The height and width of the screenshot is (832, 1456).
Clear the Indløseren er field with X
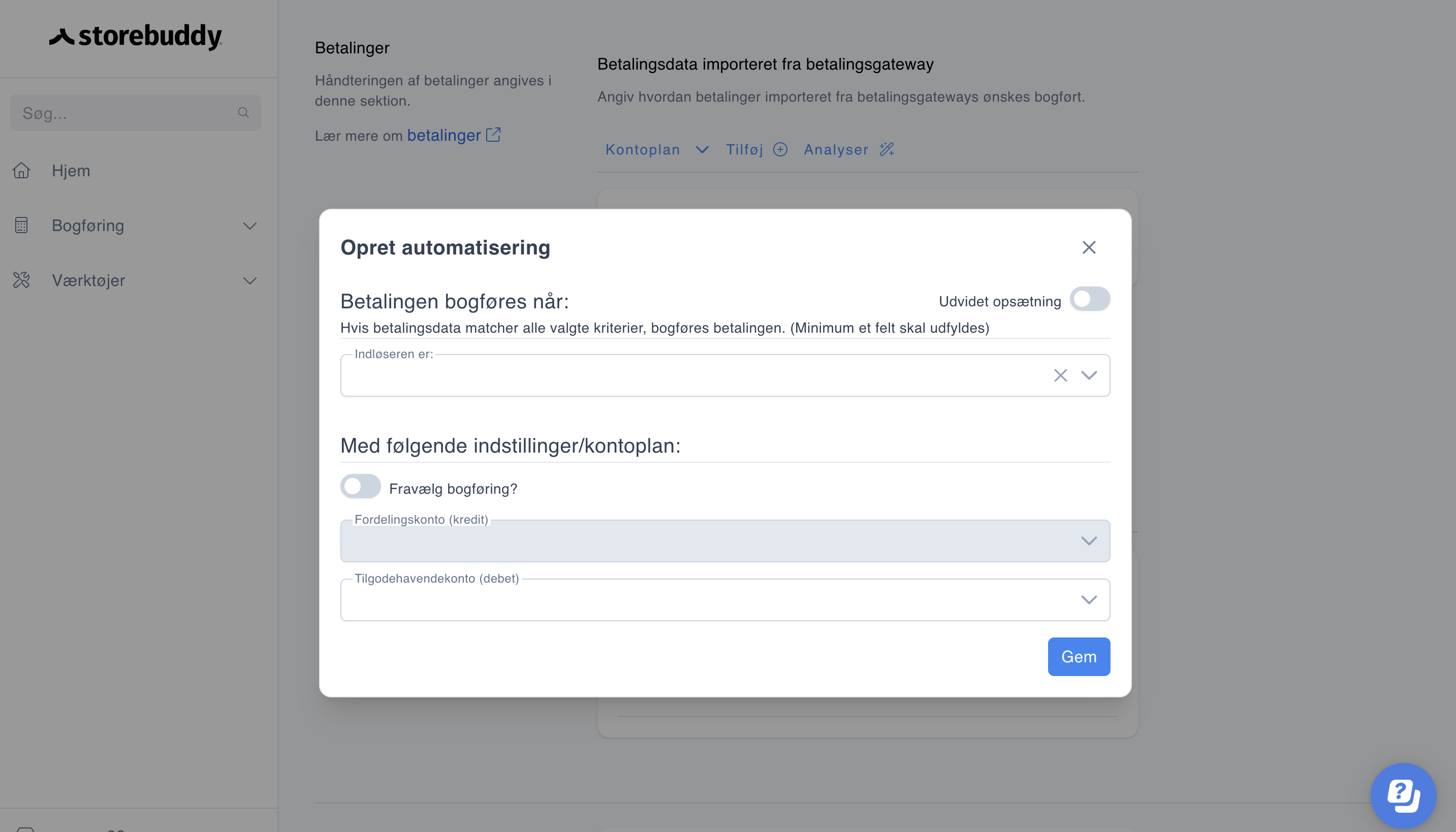click(1061, 375)
